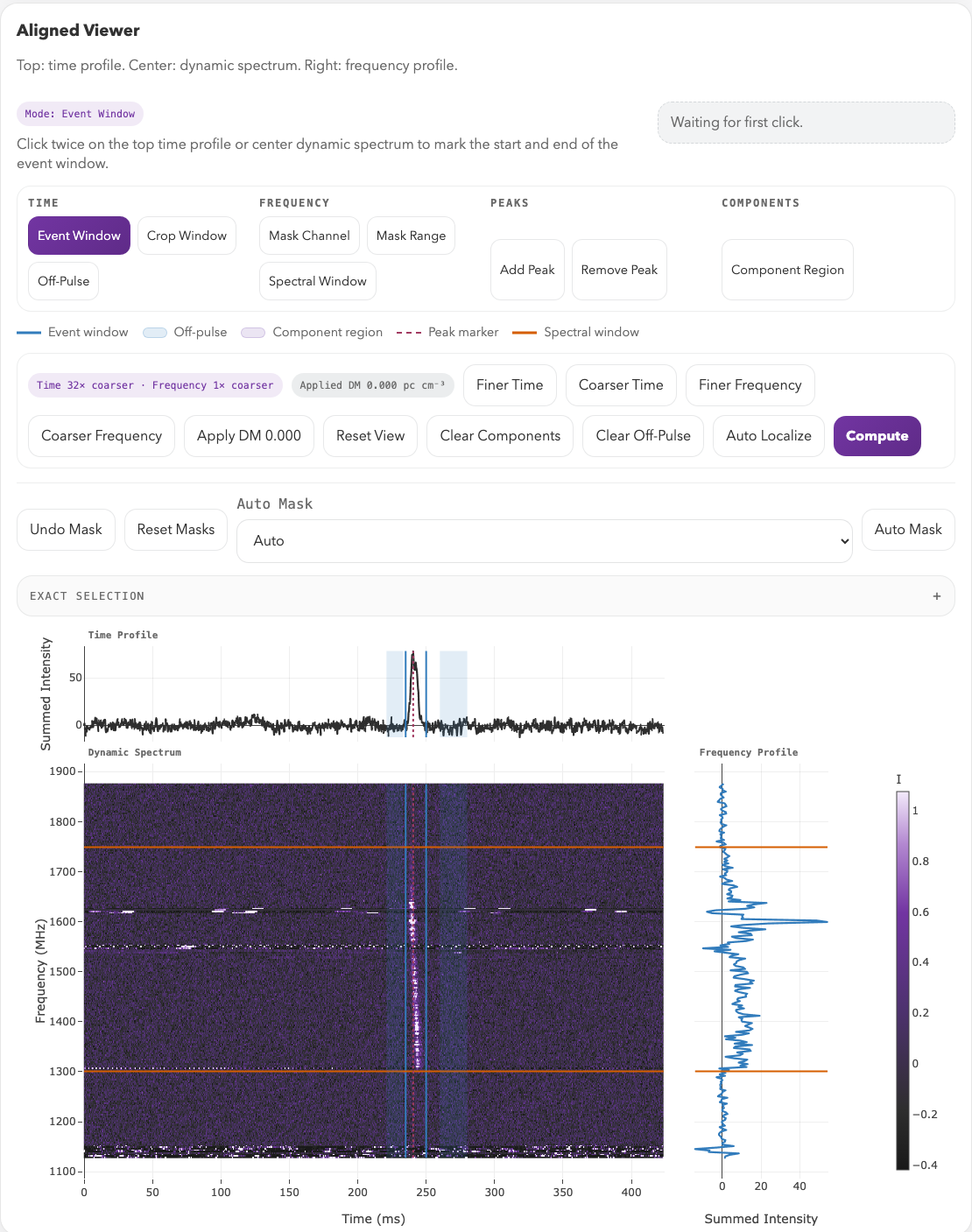972x1232 pixels.
Task: Click the TIME section label
Action: click(43, 203)
